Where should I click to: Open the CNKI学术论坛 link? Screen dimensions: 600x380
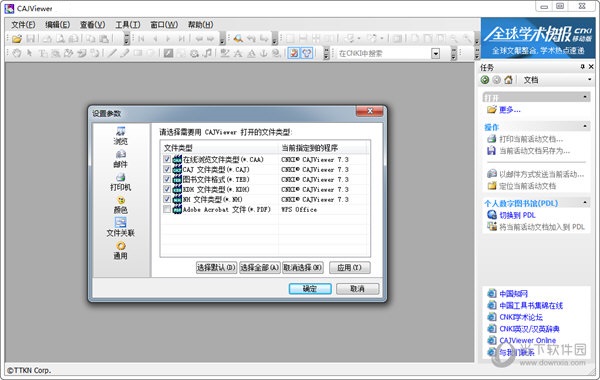tap(521, 317)
